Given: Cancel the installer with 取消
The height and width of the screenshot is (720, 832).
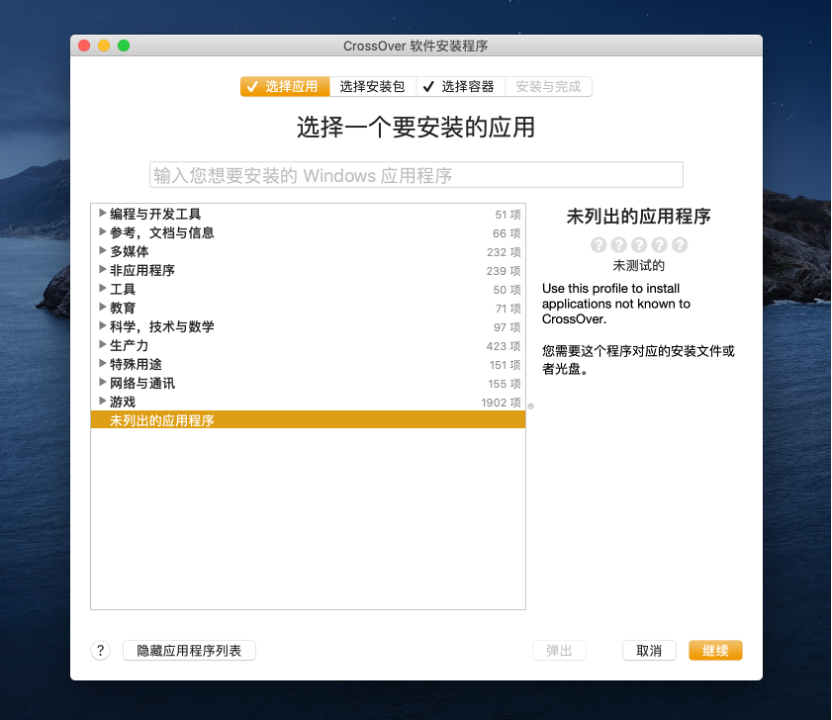Looking at the screenshot, I should click(649, 650).
